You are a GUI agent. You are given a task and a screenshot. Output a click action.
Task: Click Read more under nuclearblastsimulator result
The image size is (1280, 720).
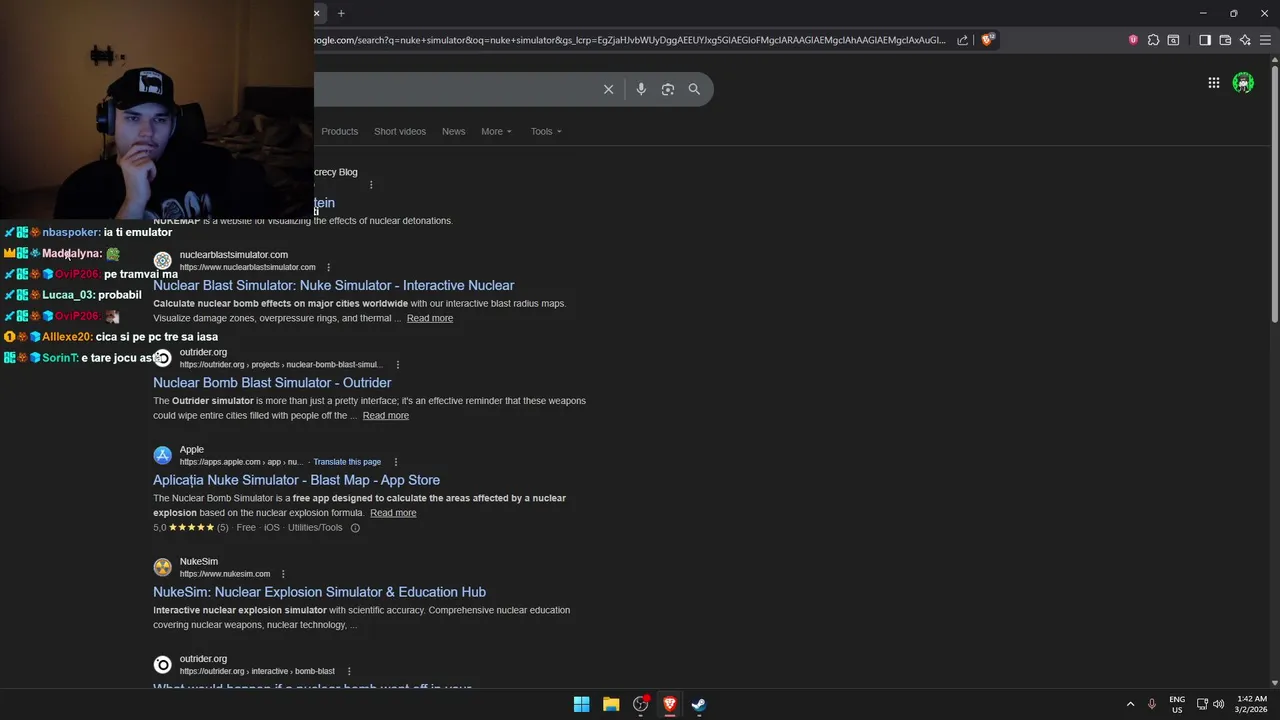click(x=430, y=318)
